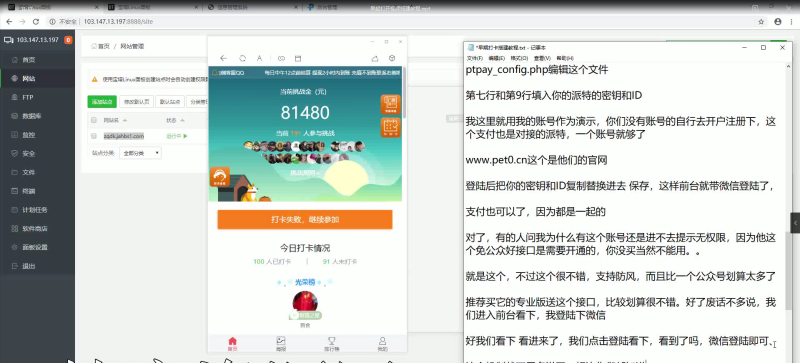Tap the 挑战规则 link on the banner
The width and height of the screenshot is (800, 363).
pyautogui.click(x=305, y=173)
